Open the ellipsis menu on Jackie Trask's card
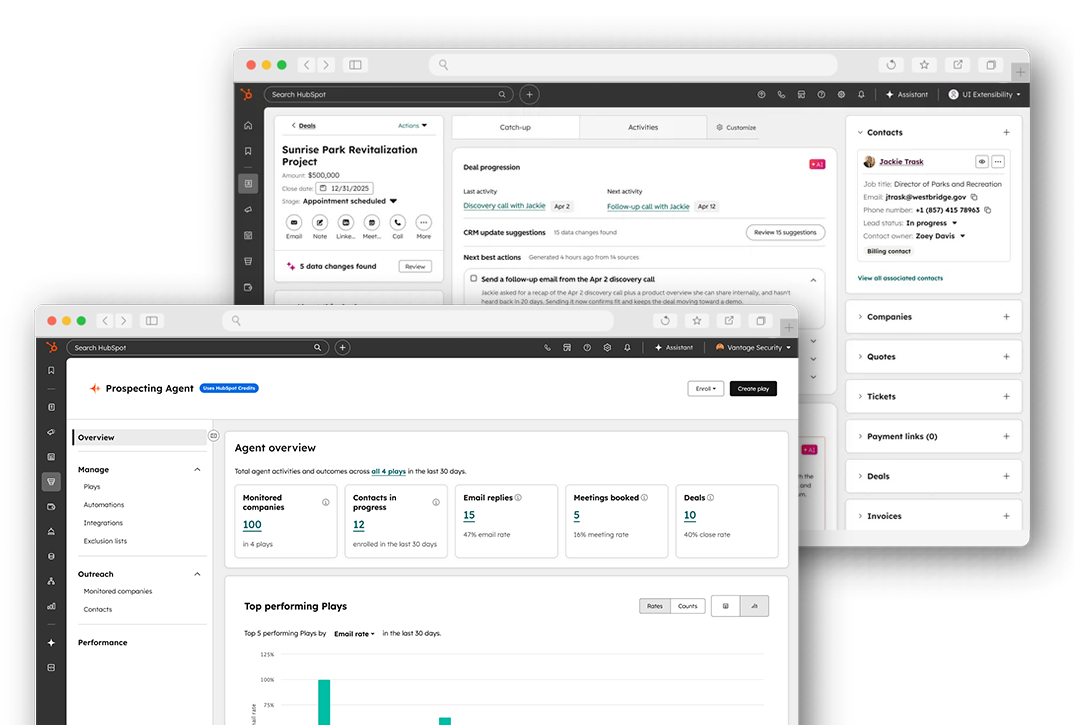Image resolution: width=1074 pixels, height=725 pixels. 998,162
